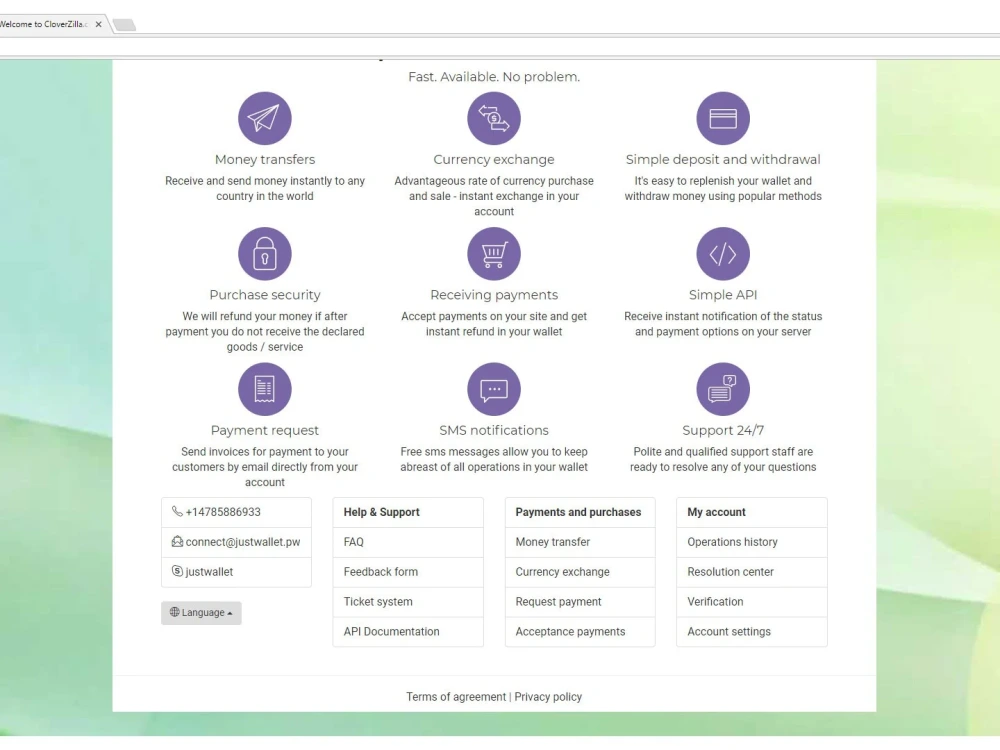Click the SMS notifications title

[x=494, y=430]
